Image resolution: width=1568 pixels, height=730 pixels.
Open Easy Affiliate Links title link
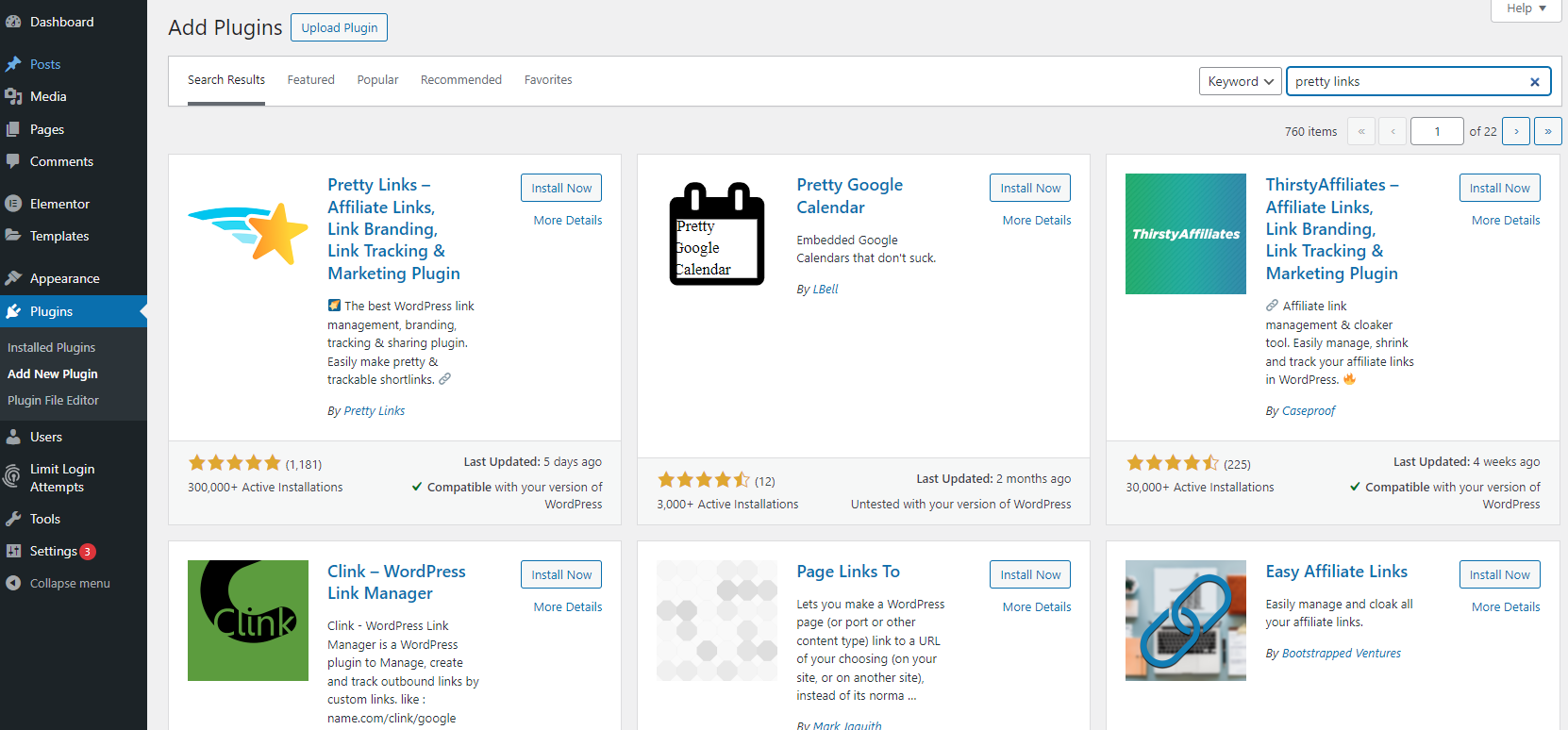(1337, 572)
